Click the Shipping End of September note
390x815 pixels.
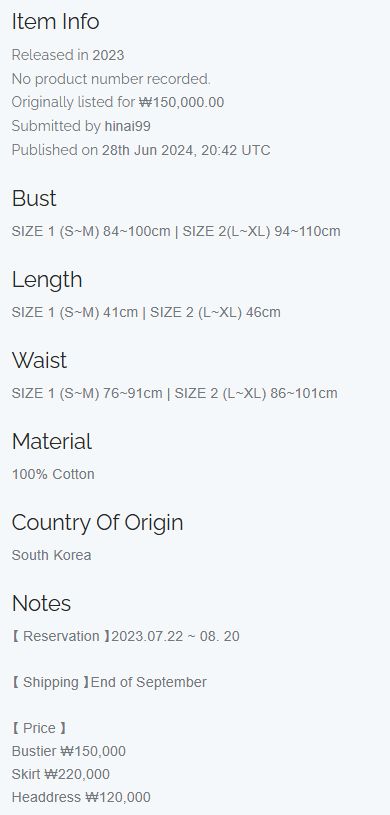pyautogui.click(x=109, y=682)
